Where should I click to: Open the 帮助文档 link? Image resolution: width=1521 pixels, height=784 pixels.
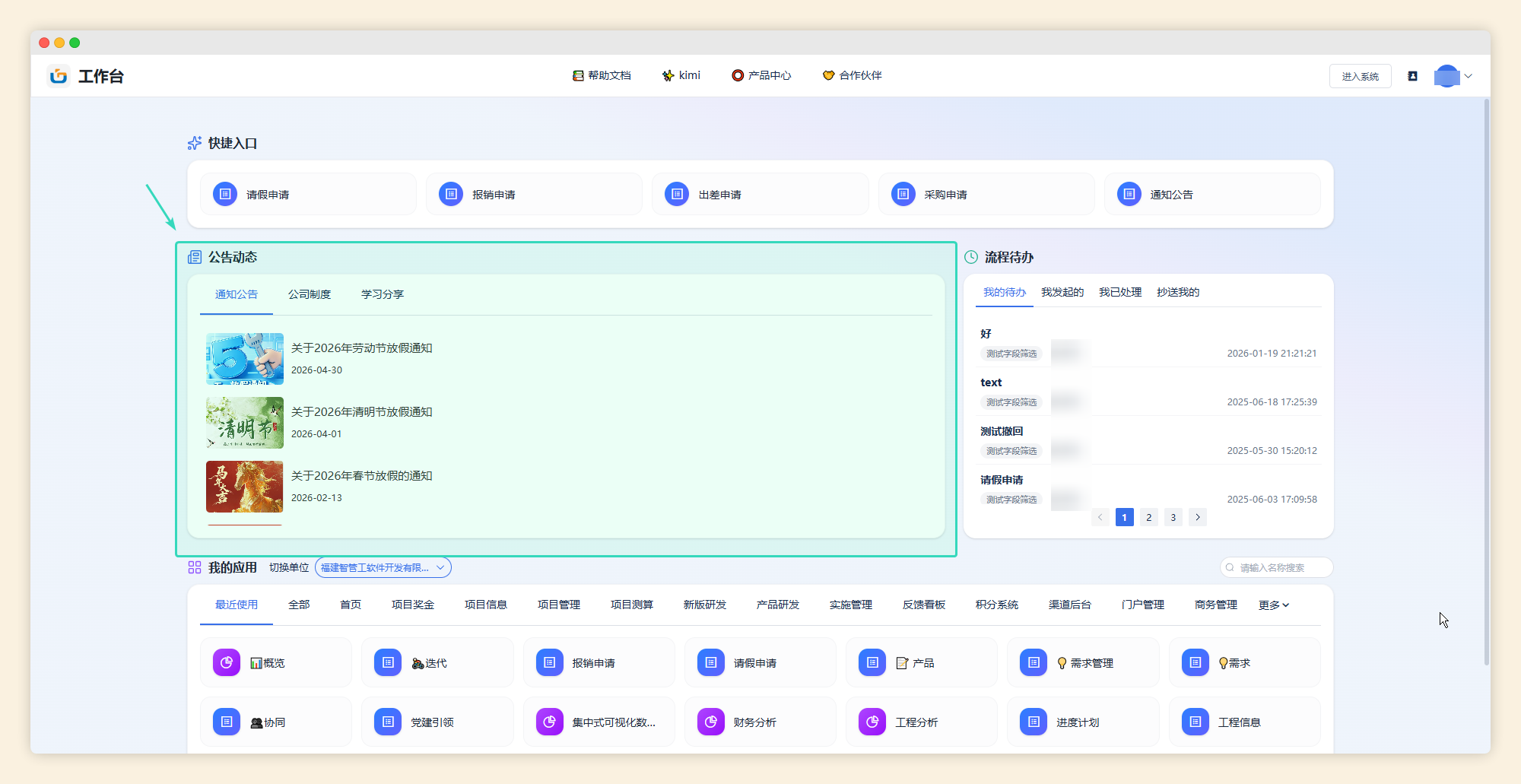(x=602, y=75)
